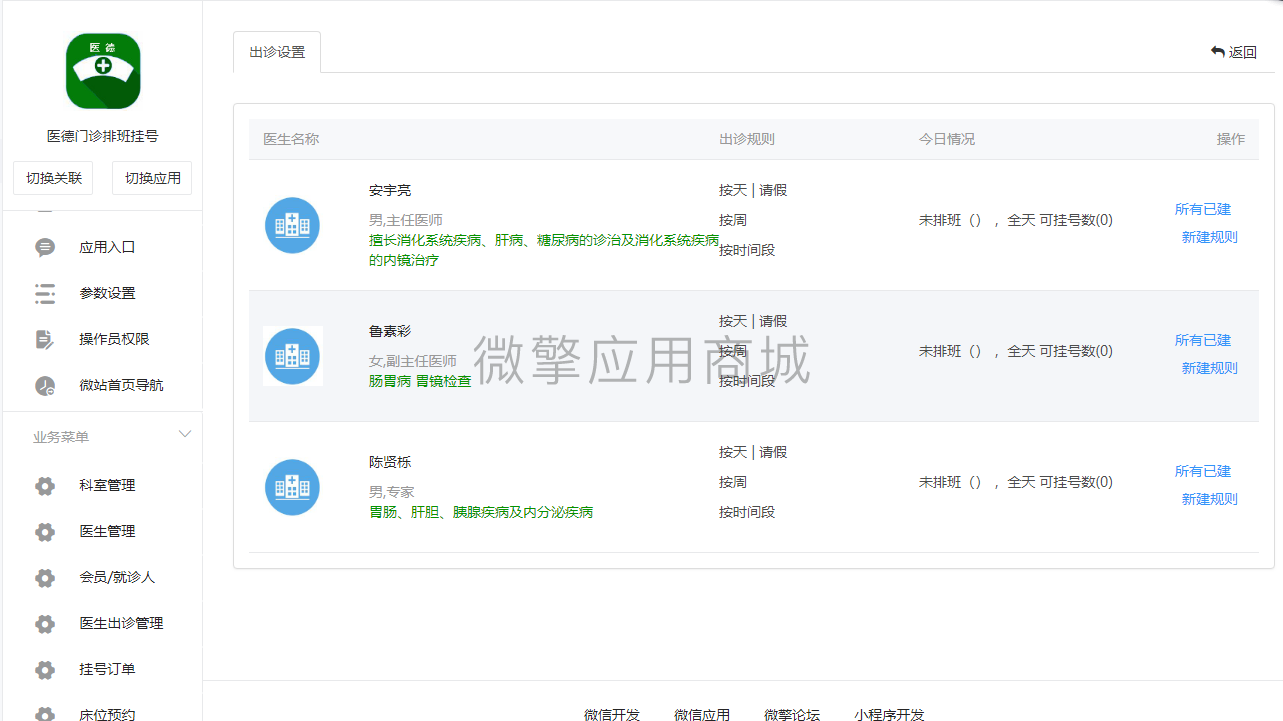The width and height of the screenshot is (1283, 721).
Task: Click doctor name 鲁素彩
Action: (x=390, y=331)
